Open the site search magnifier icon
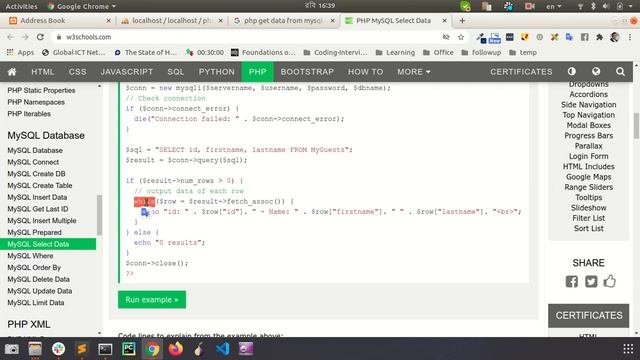 coord(620,72)
